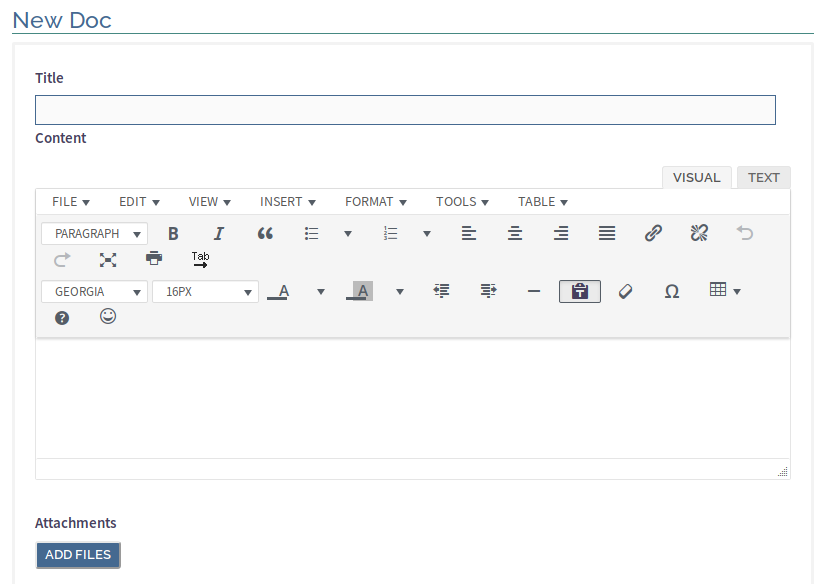Open the Paragraph format dropdown
Screen dimensions: 827x584
click(94, 233)
